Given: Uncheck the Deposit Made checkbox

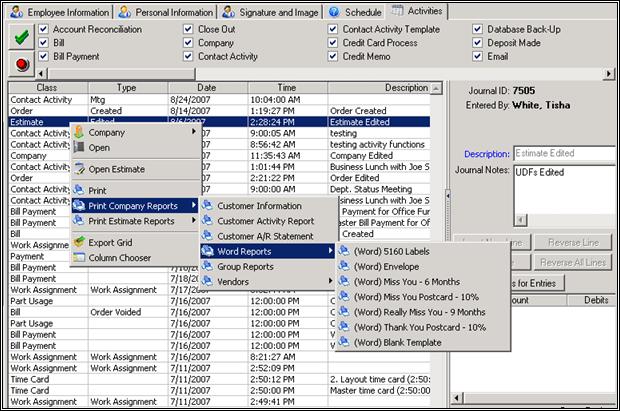Looking at the screenshot, I should point(478,43).
